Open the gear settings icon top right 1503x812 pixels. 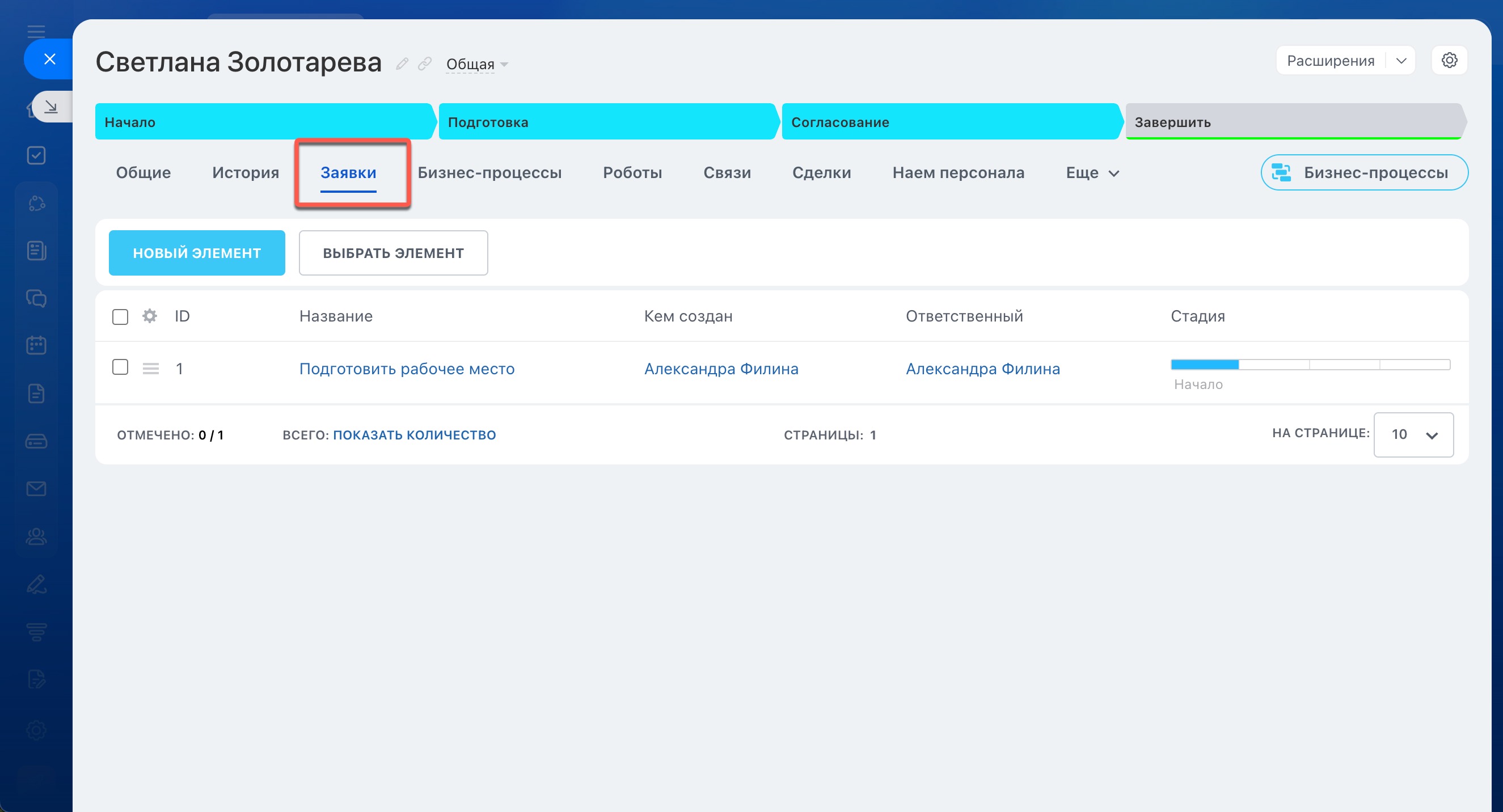click(1449, 60)
